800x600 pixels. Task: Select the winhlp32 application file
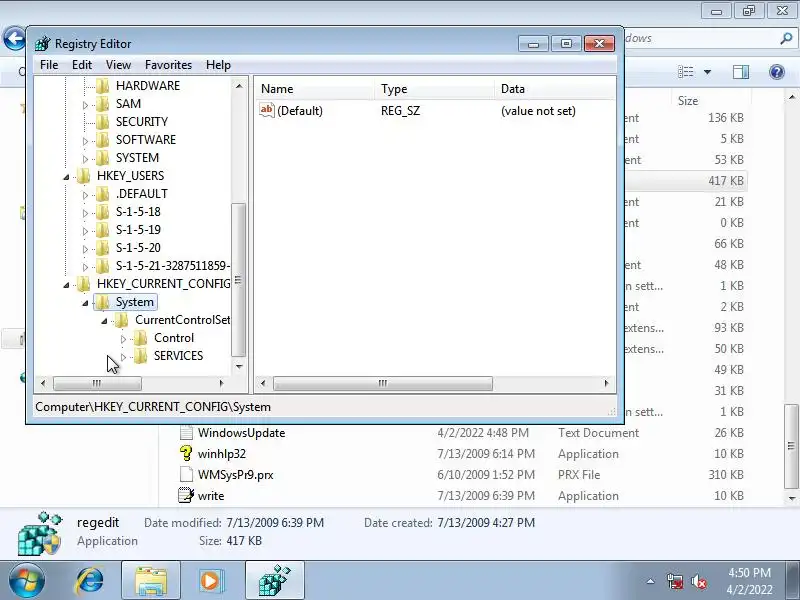pyautogui.click(x=221, y=454)
